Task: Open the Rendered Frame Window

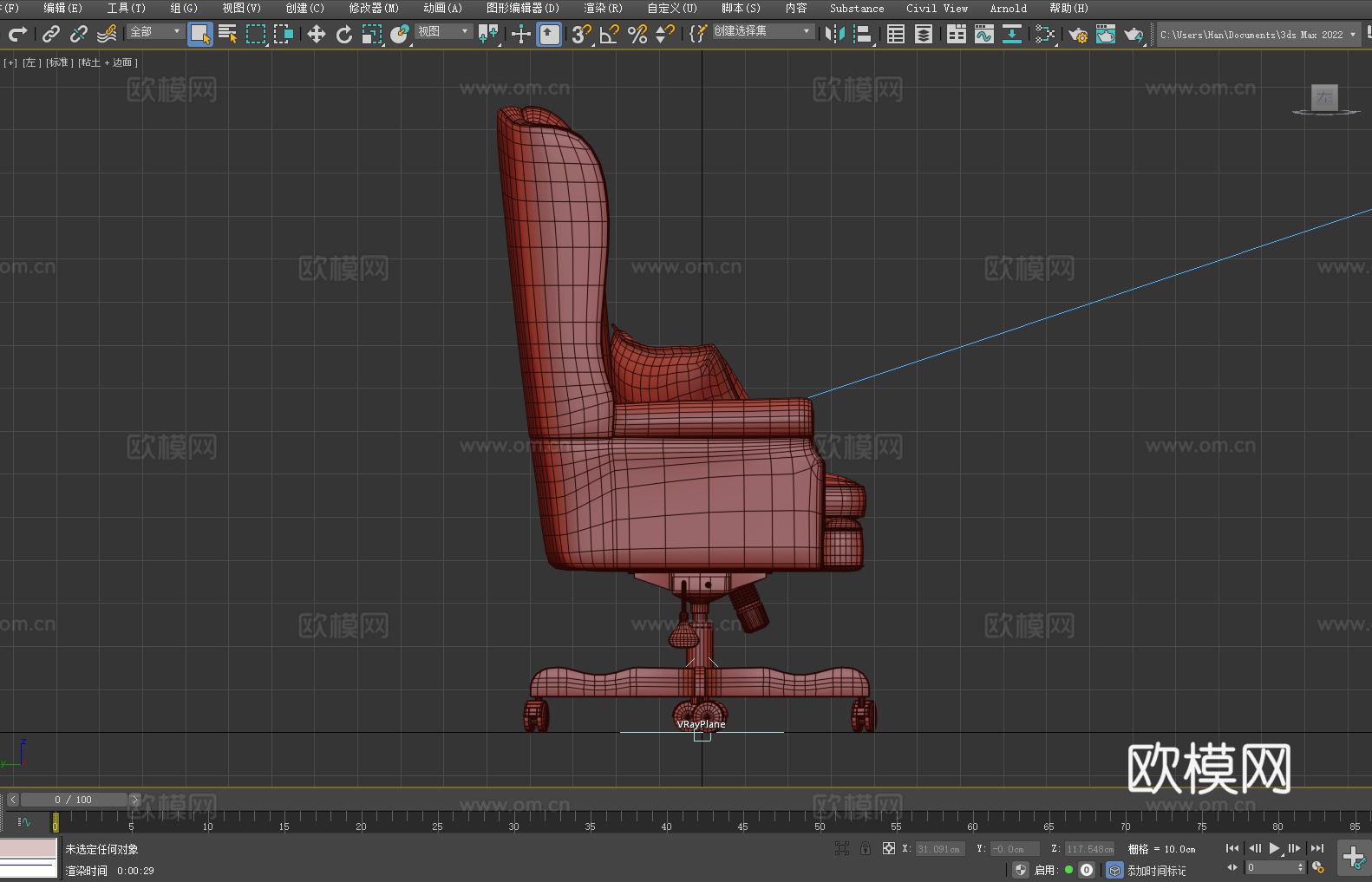Action: click(x=1106, y=34)
